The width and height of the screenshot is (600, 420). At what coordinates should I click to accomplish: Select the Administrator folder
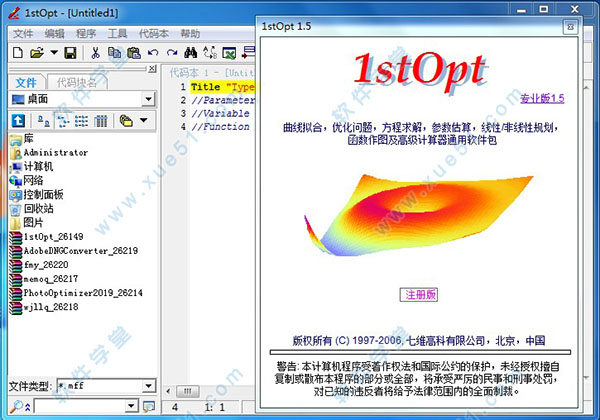[49, 153]
